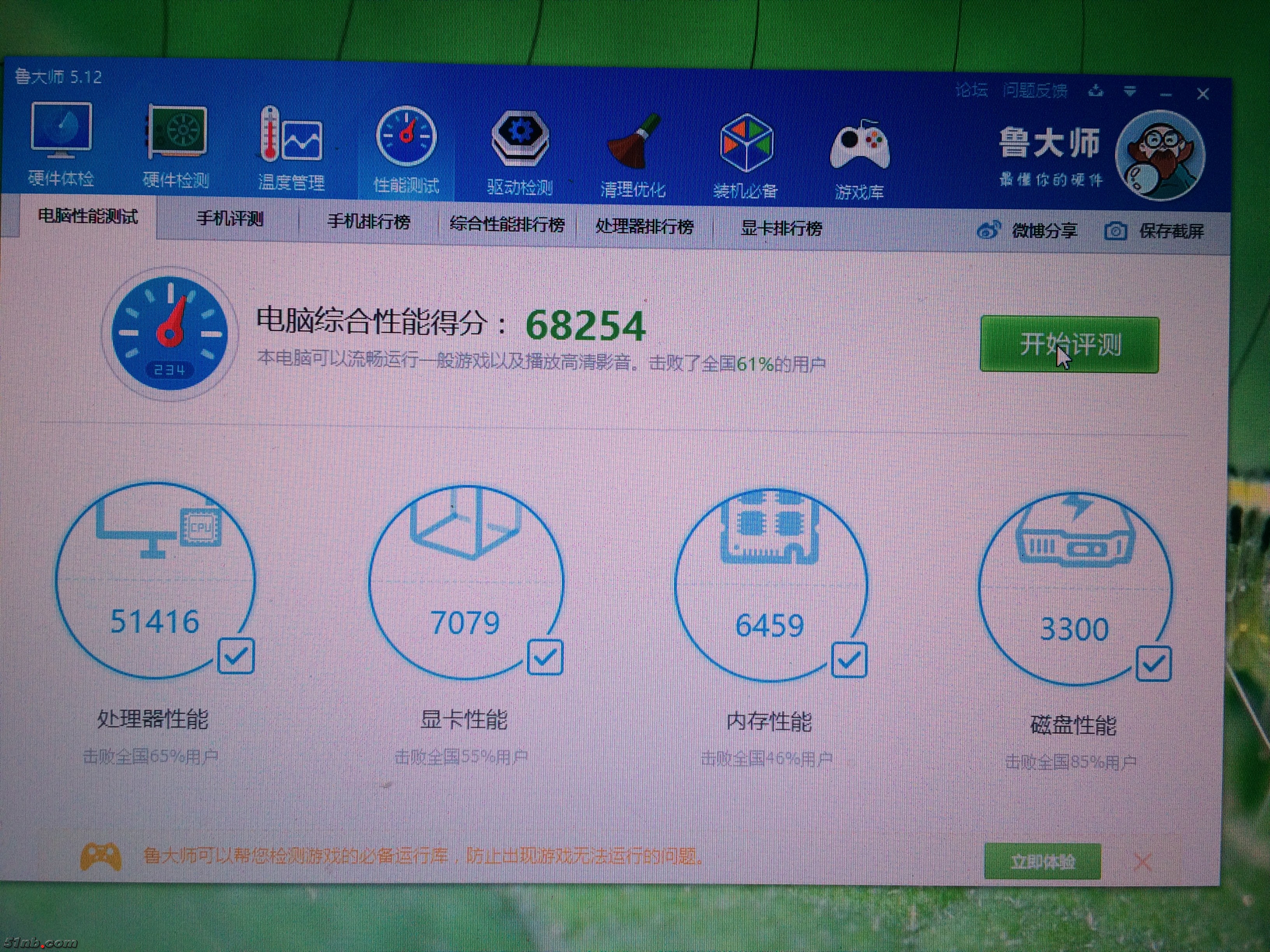Viewport: 1270px width, 952px height.
Task: Open 驱动检测 driver detection icon
Action: pos(520,139)
